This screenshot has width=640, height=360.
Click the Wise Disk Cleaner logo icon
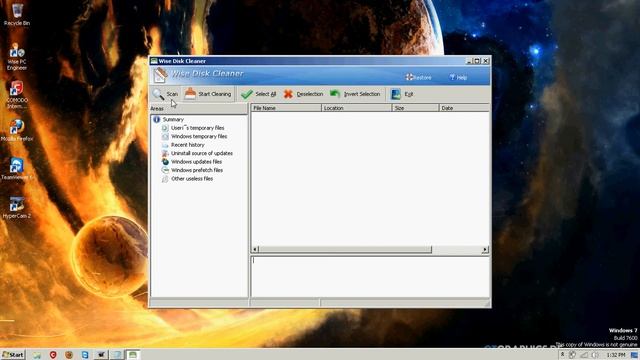coord(160,75)
